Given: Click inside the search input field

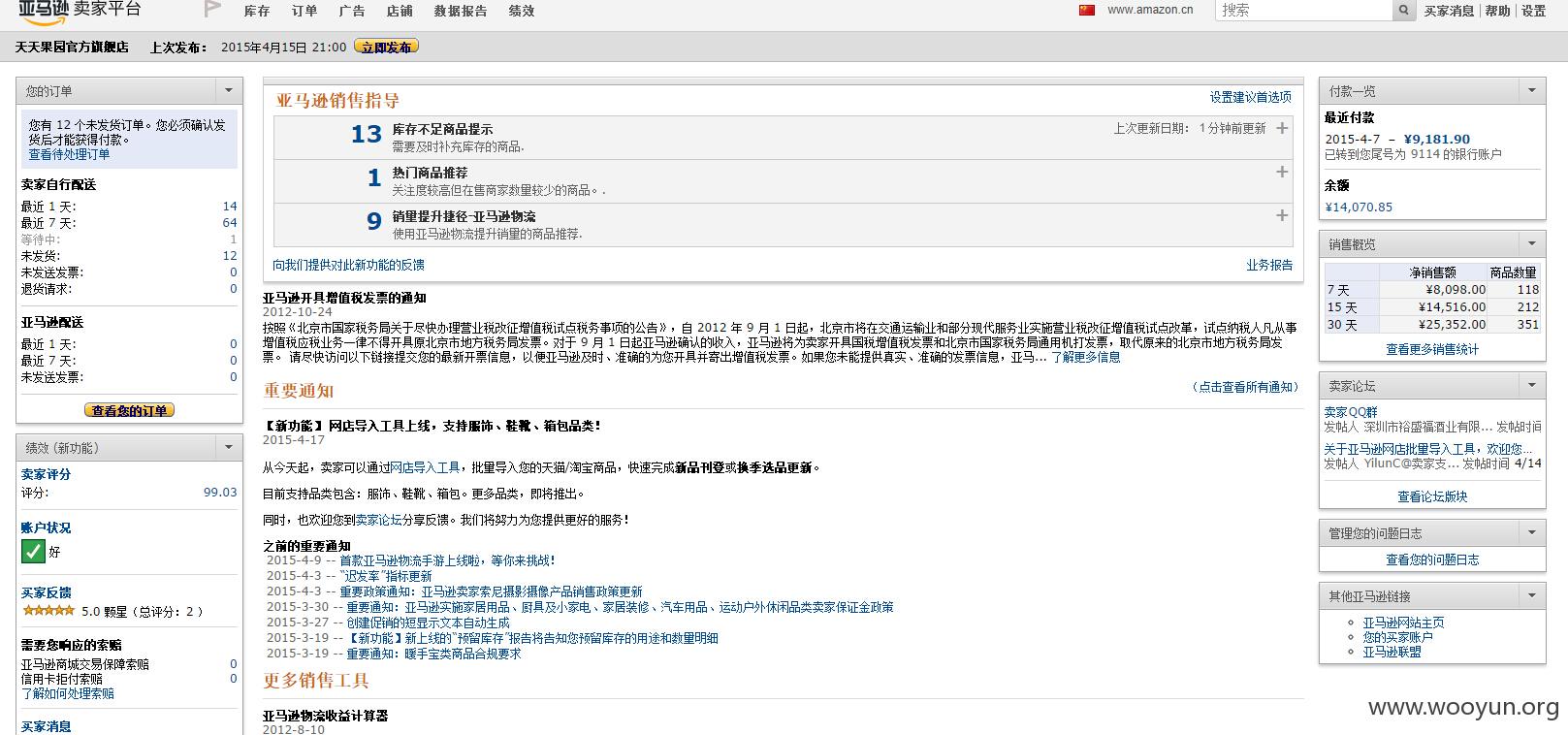Looking at the screenshot, I should coord(1305,11).
